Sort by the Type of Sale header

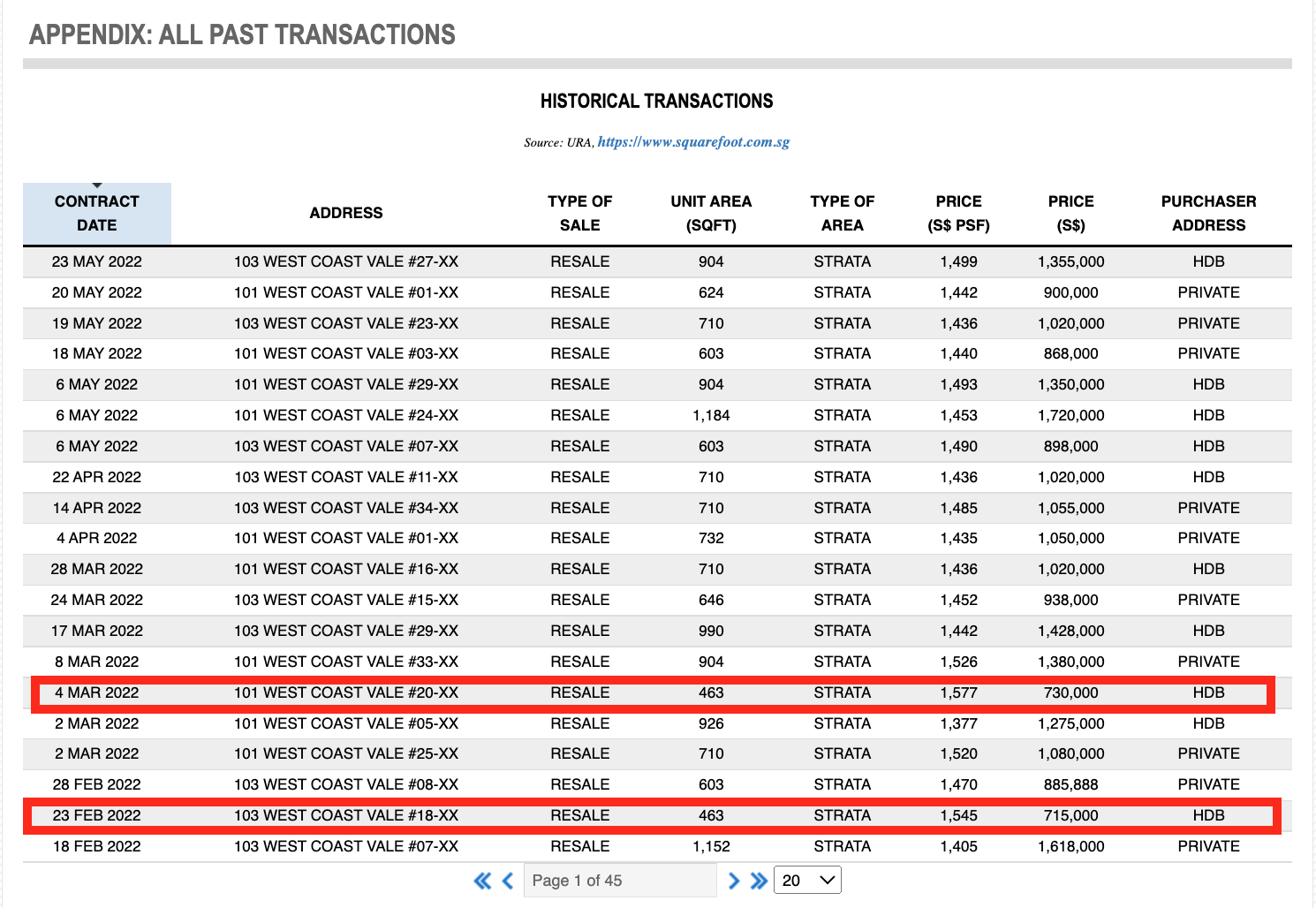tap(580, 213)
